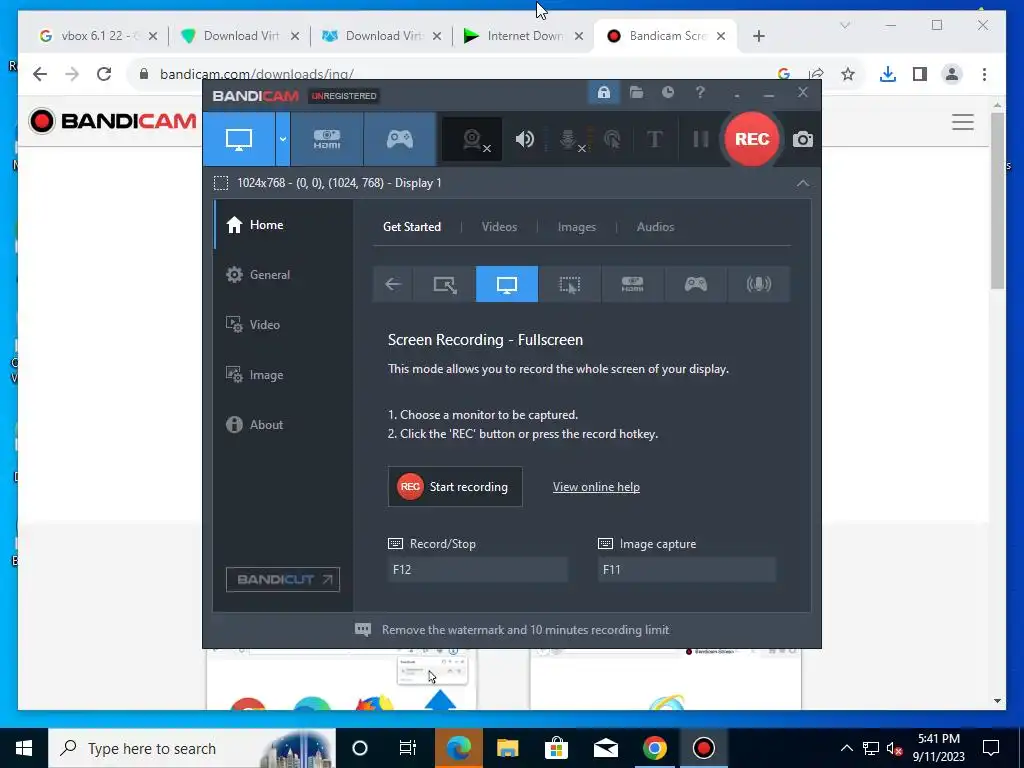The image size is (1024, 768).
Task: Click the lock icon in Bandicam title bar
Action: [x=603, y=92]
